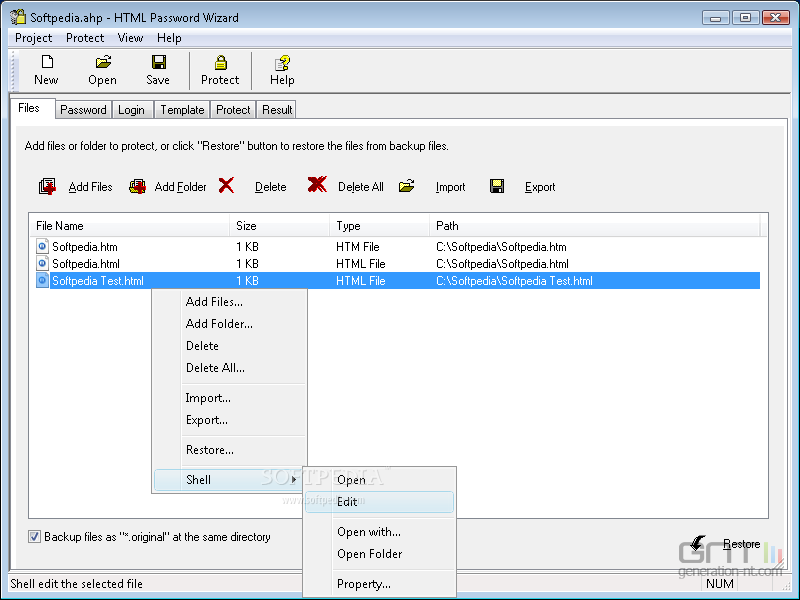Choose Restore... in context menu

(230, 449)
